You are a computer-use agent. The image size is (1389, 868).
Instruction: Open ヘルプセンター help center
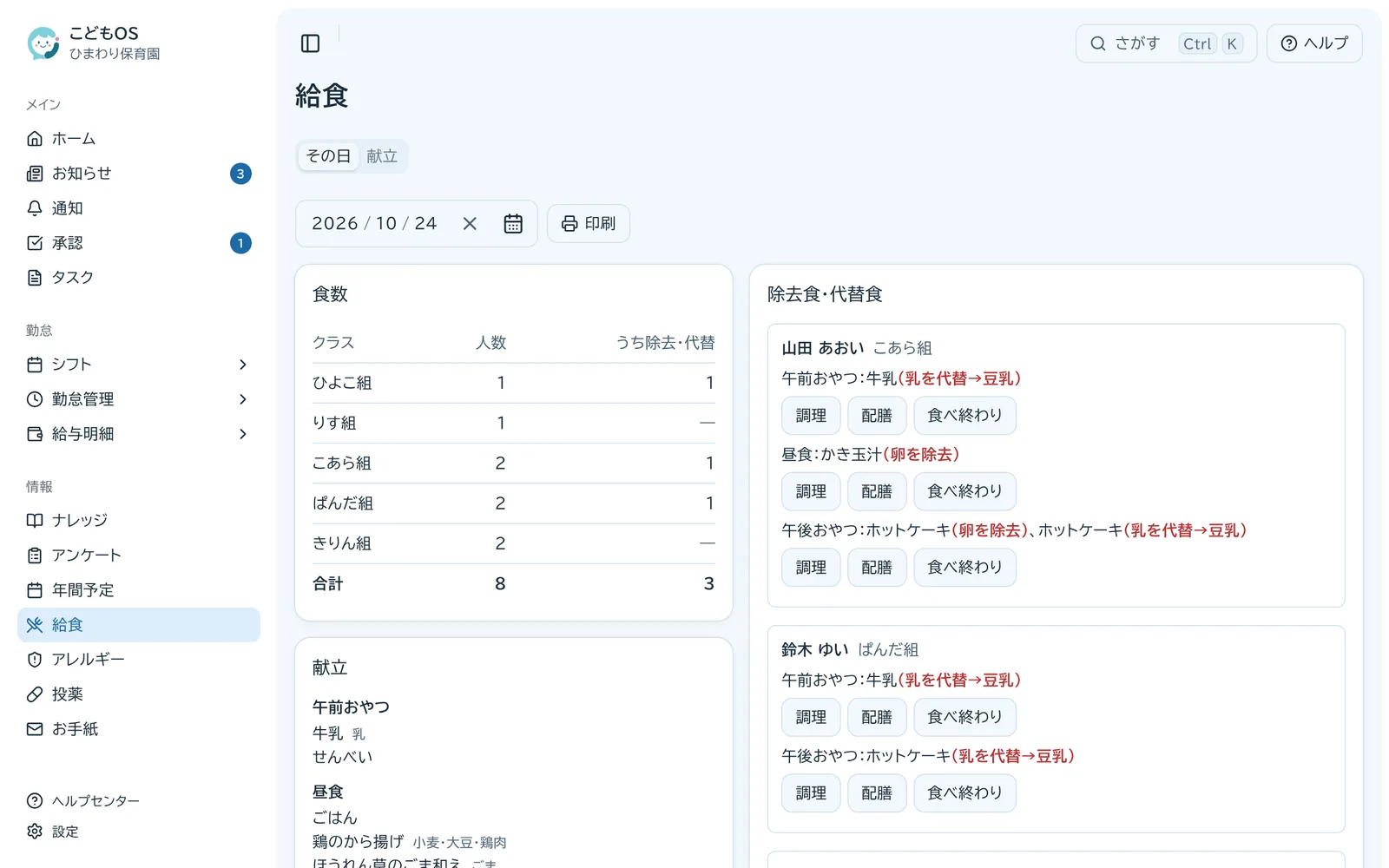[x=139, y=801]
